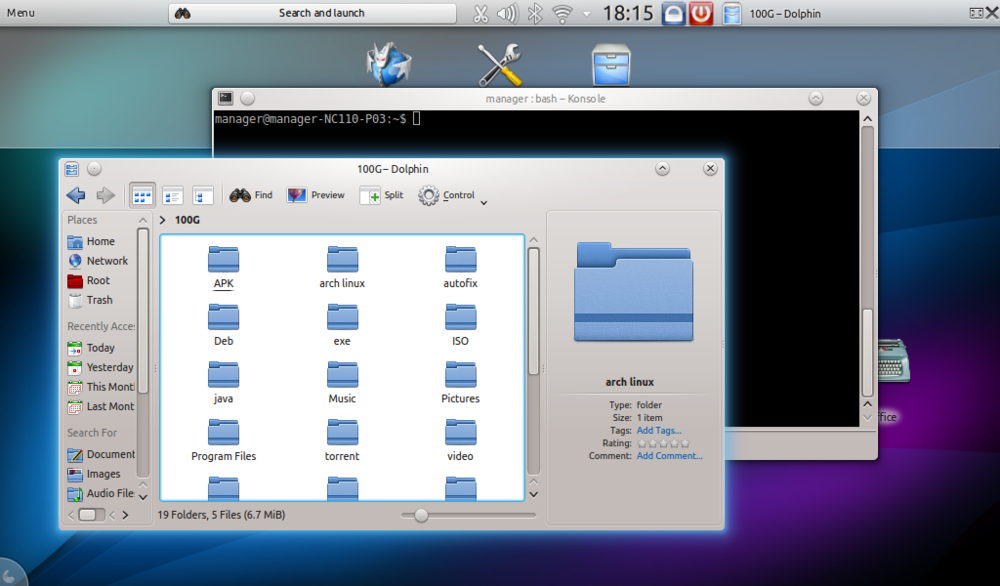This screenshot has width=1000, height=586.
Task: Expand the system tray hidden icons arrow
Action: click(x=584, y=13)
